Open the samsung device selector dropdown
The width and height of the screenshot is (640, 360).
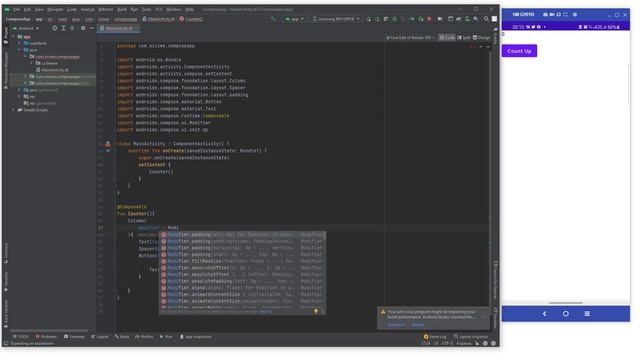point(336,19)
